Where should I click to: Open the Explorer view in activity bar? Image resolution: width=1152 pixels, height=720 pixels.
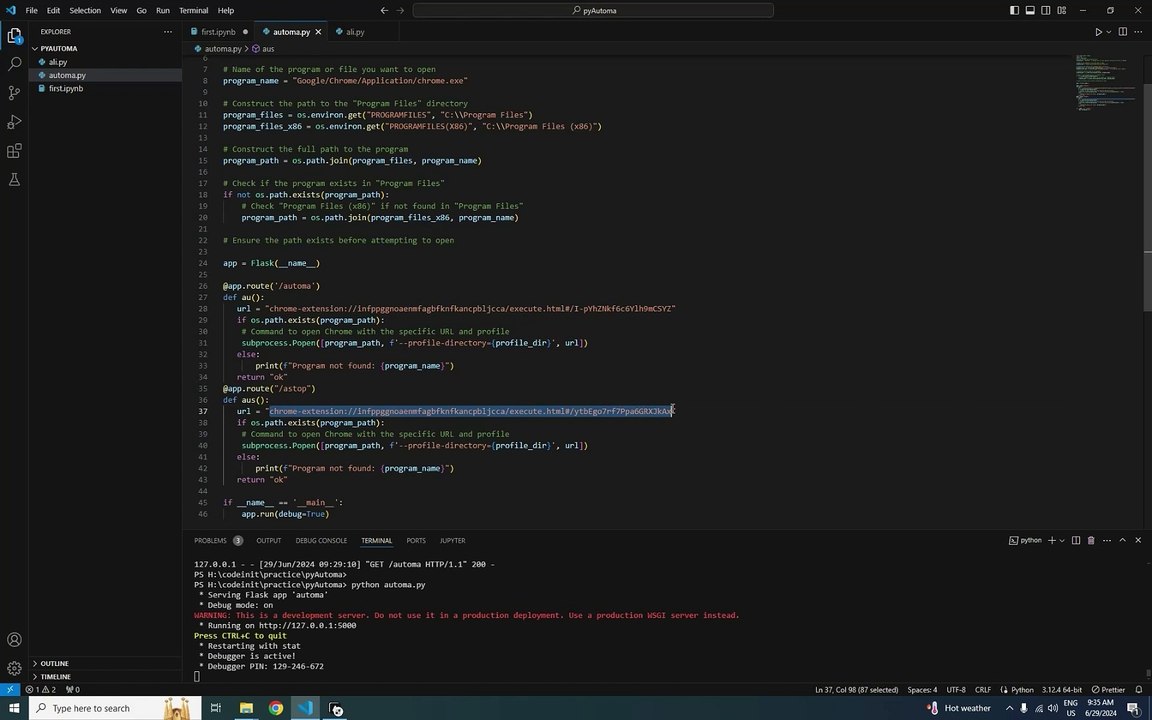click(x=14, y=36)
